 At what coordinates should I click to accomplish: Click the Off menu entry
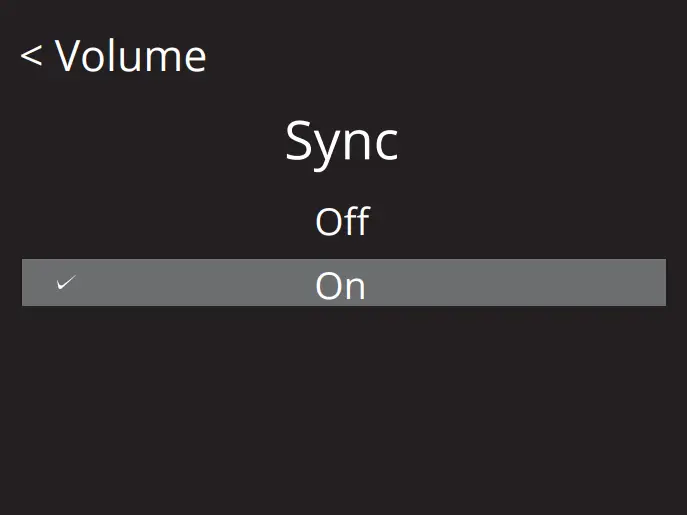342,221
